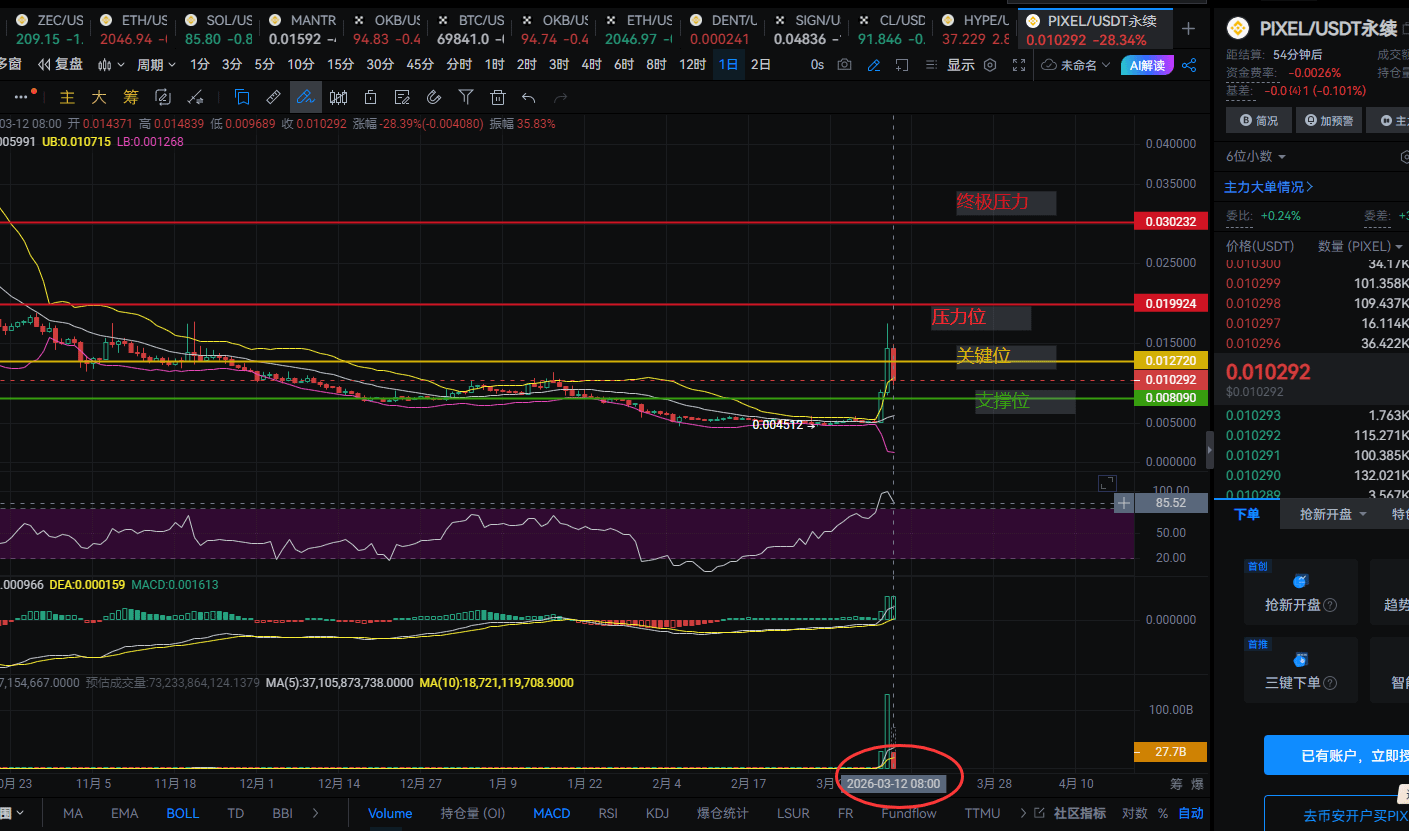This screenshot has height=831, width=1409.
Task: Enable the RSI indicator
Action: coord(608,813)
